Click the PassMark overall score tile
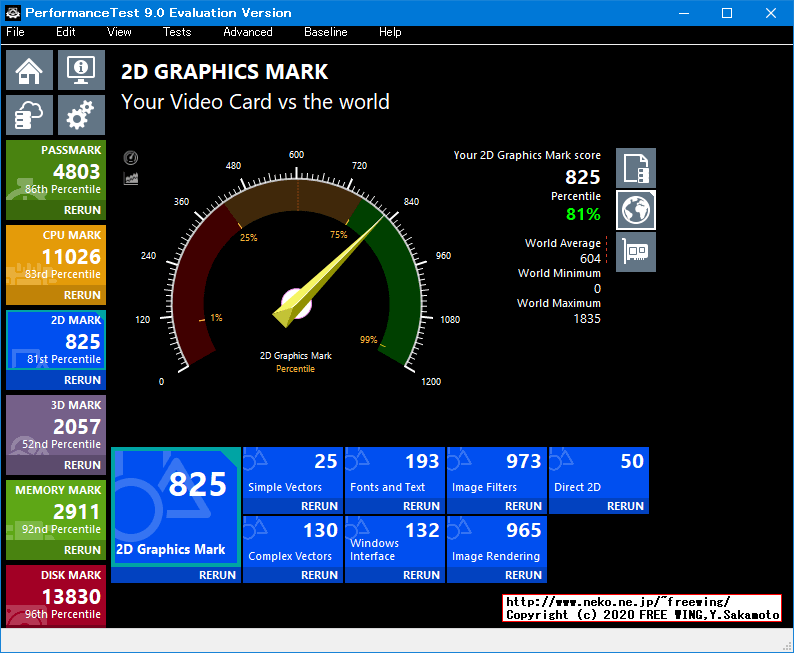Screen dimensions: 794x653 [56, 171]
